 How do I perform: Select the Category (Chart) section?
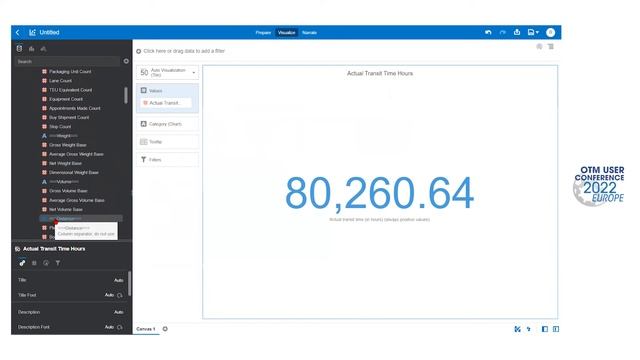pos(167,124)
